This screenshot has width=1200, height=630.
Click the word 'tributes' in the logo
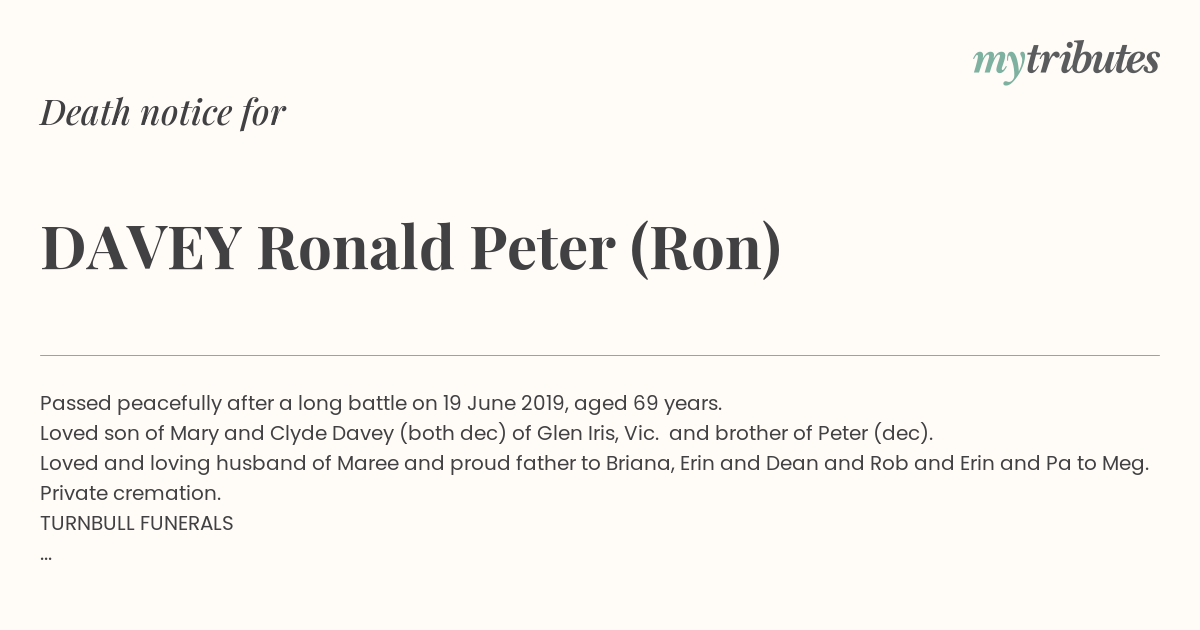1092,59
